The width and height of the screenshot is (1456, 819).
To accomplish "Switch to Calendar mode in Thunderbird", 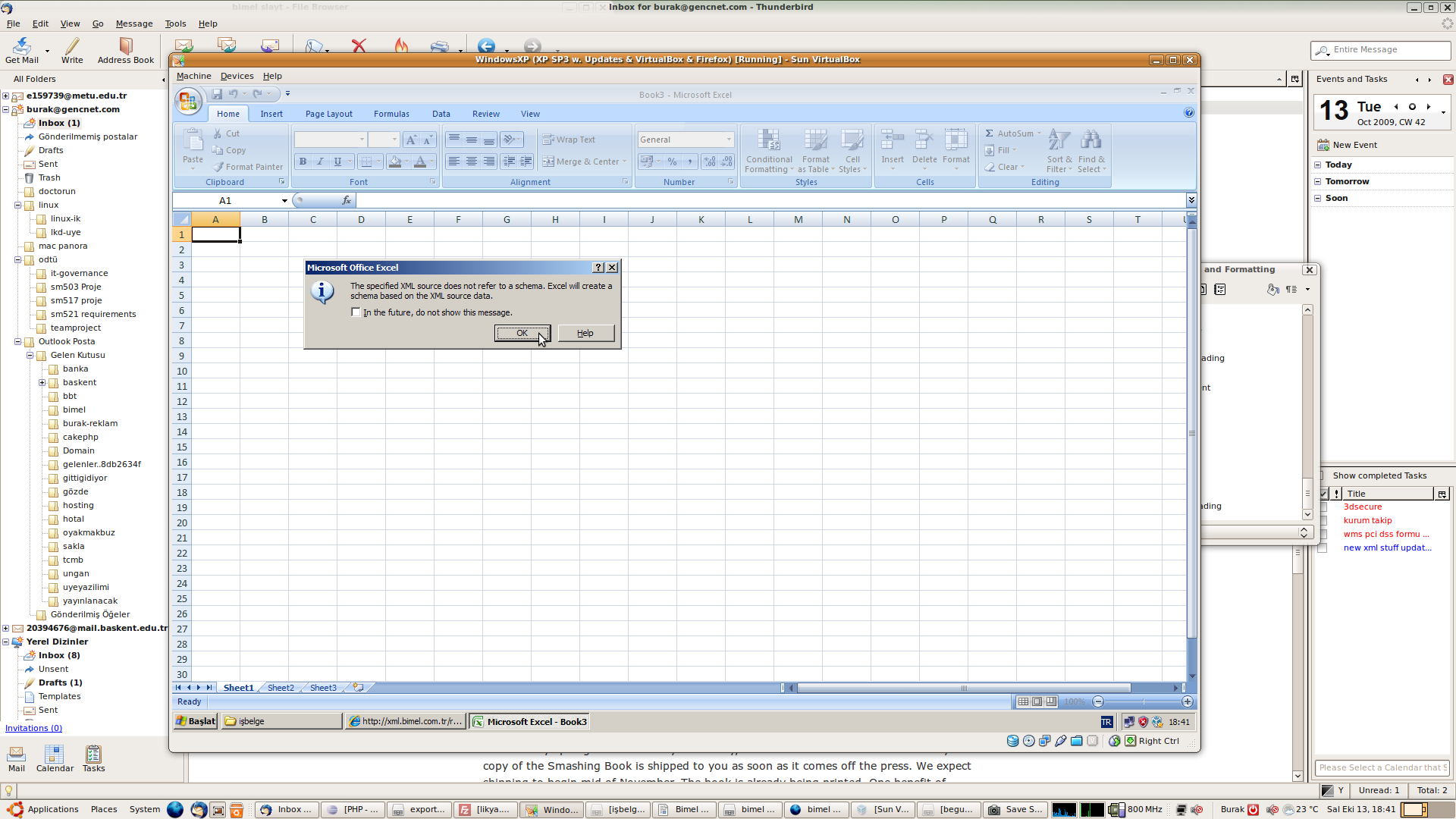I will 55,758.
